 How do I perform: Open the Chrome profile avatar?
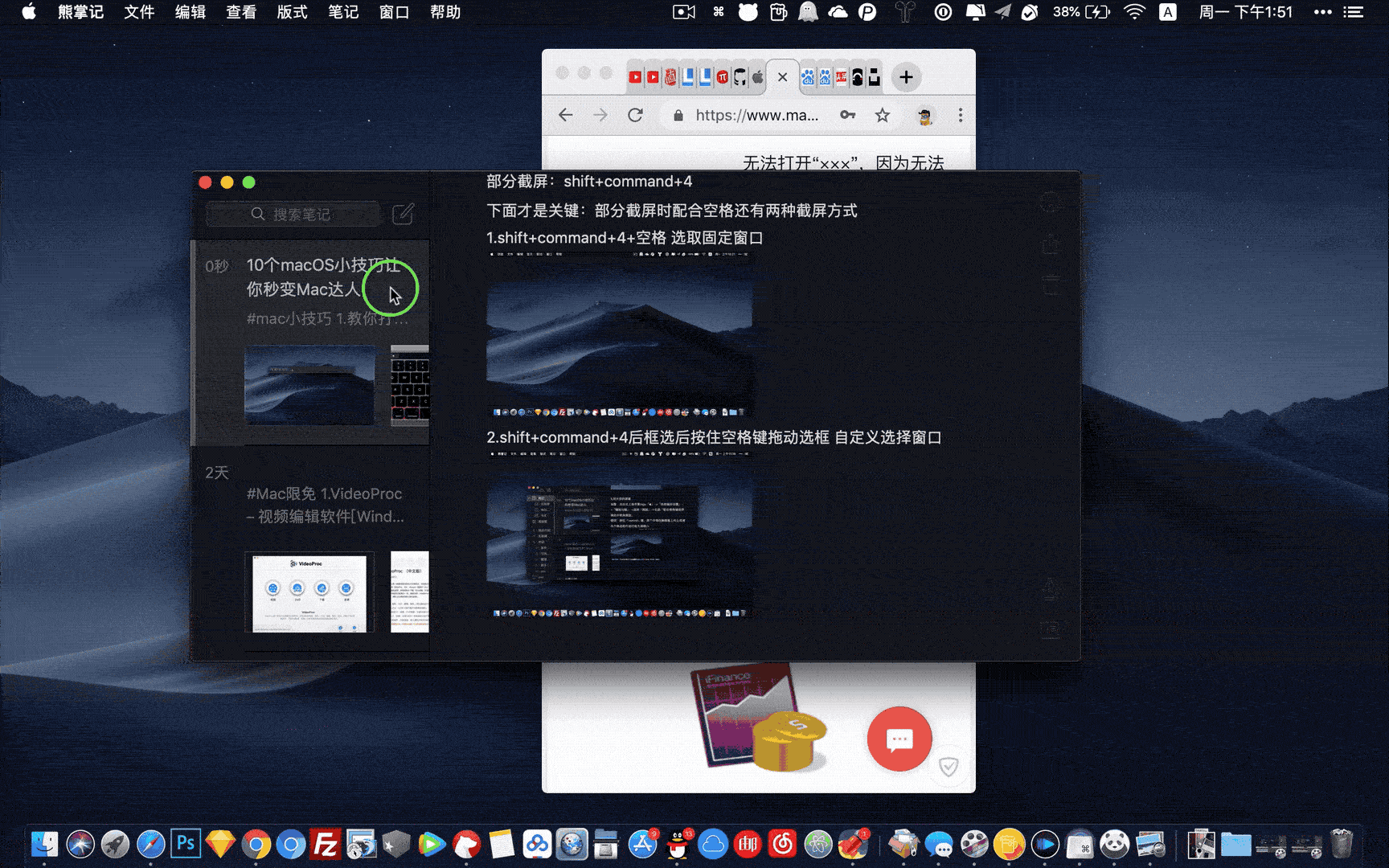pos(925,116)
